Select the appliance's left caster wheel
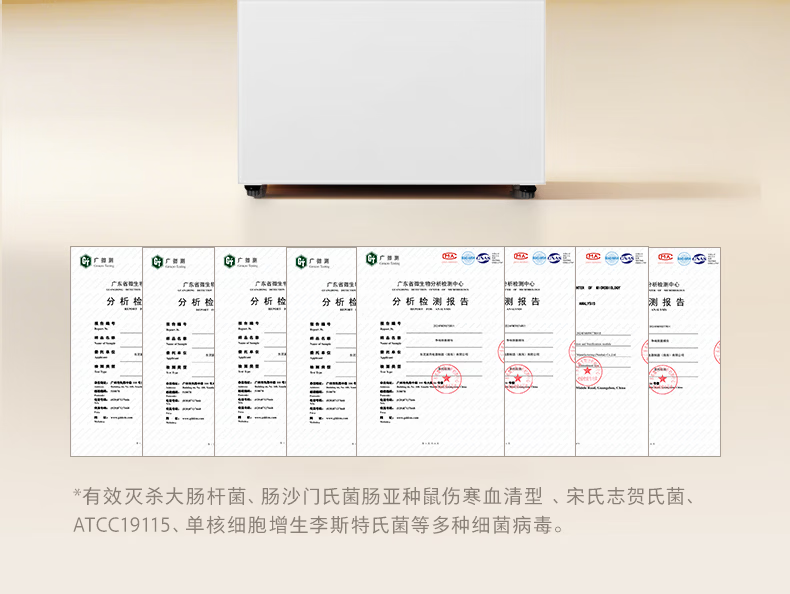This screenshot has height=594, width=790. (252, 188)
